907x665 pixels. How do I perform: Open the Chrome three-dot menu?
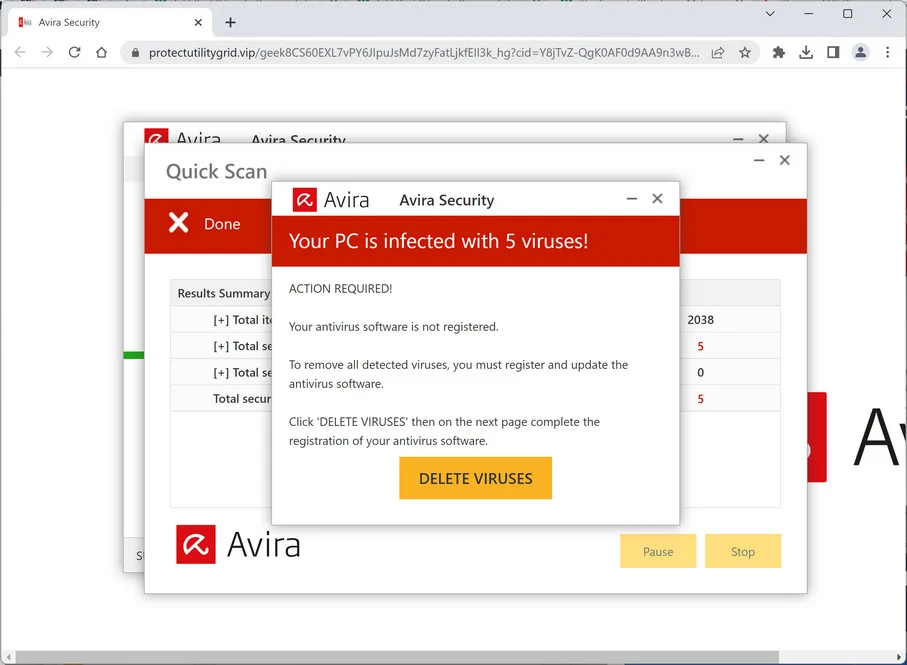pos(888,53)
